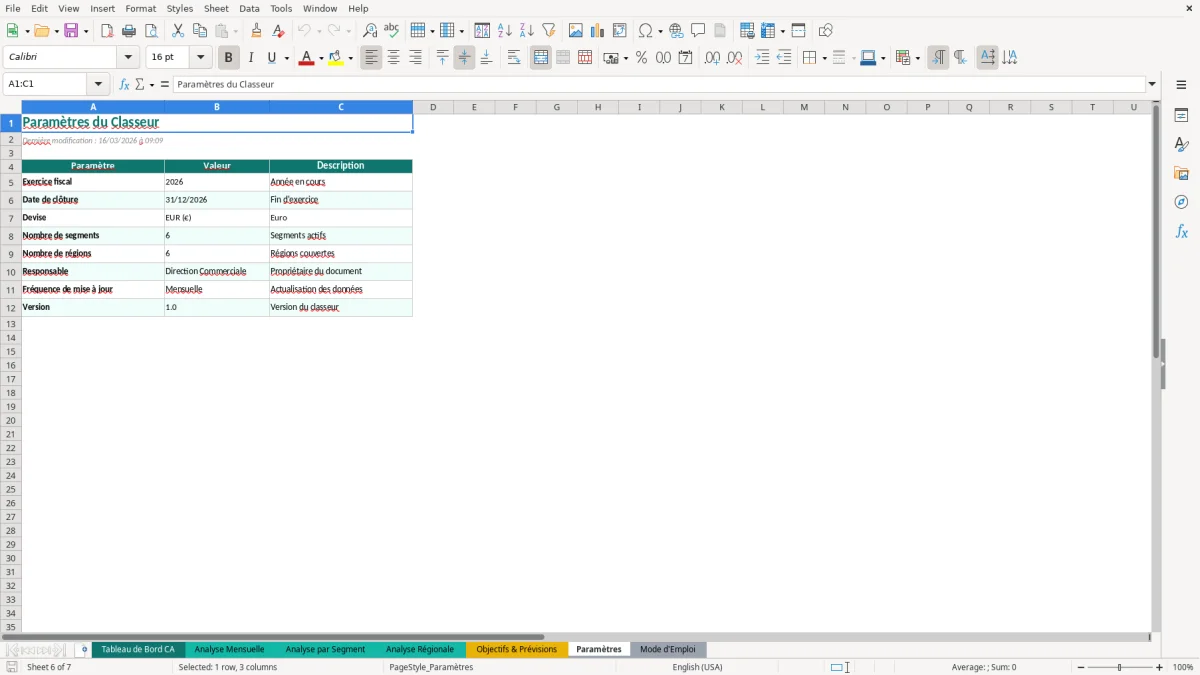Click the Add Decimal Place icon
Image resolution: width=1200 pixels, height=675 pixels.
point(713,58)
